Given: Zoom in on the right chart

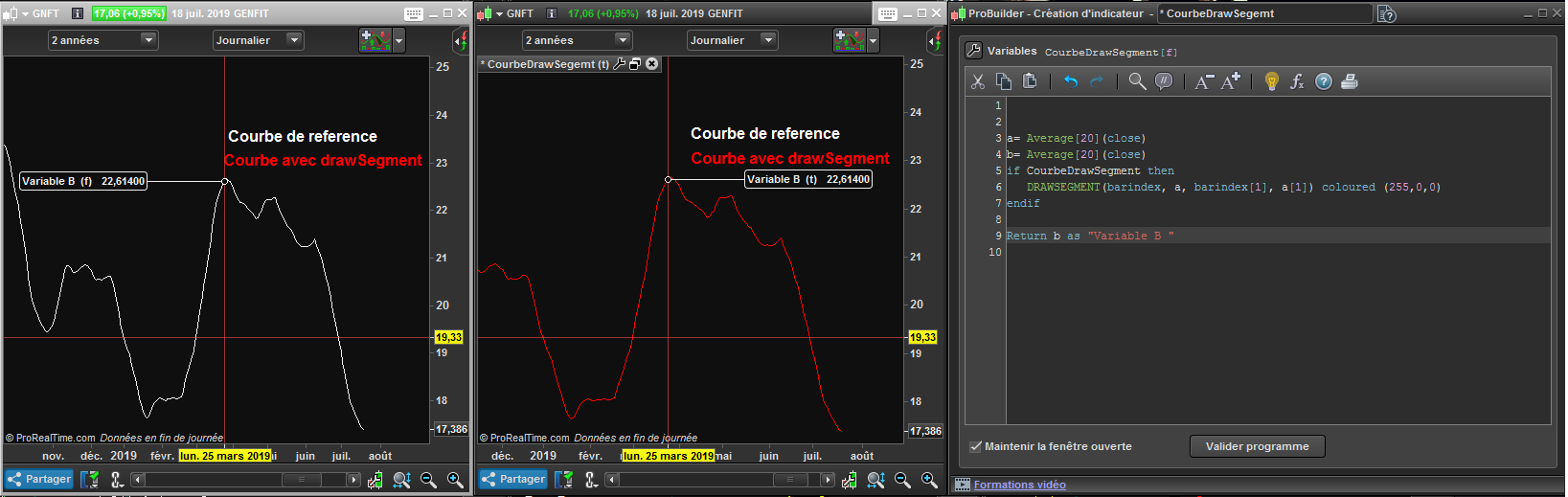Looking at the screenshot, I should pyautogui.click(x=929, y=480).
